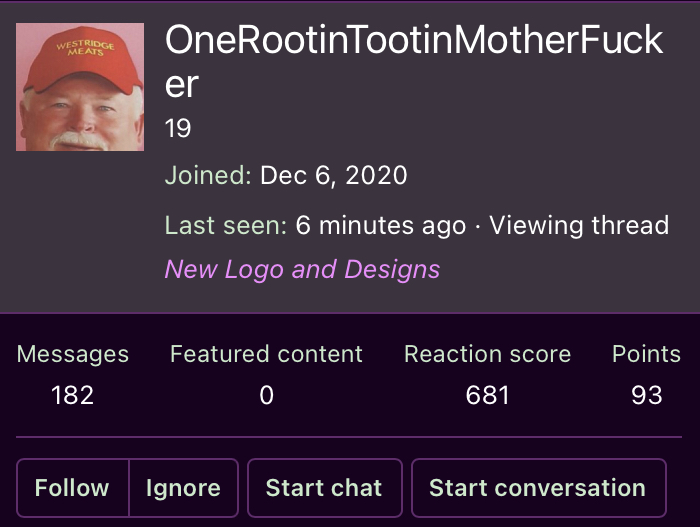
Task: Follow this user
Action: [73, 488]
